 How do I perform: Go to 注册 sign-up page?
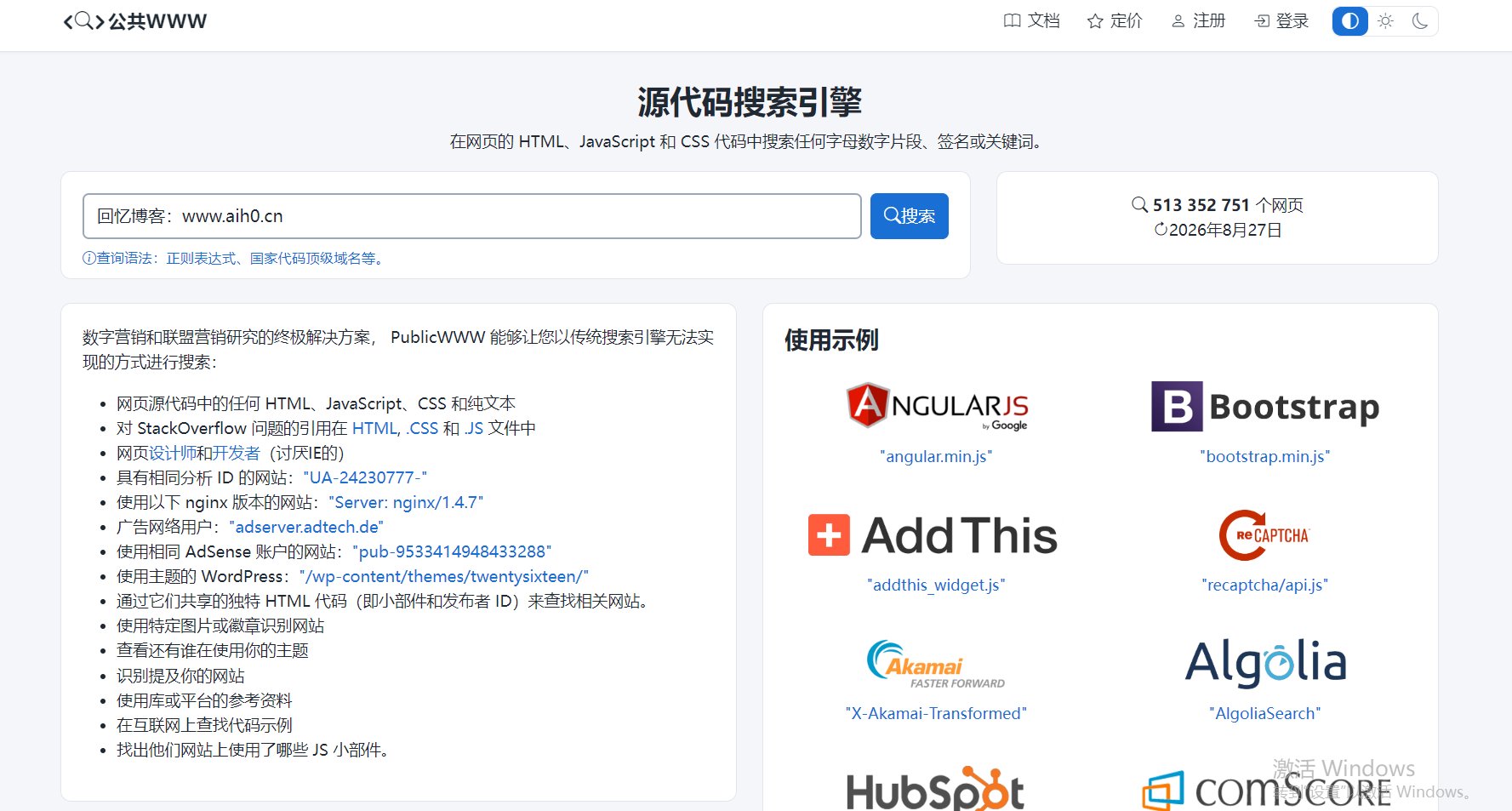pyautogui.click(x=1198, y=21)
